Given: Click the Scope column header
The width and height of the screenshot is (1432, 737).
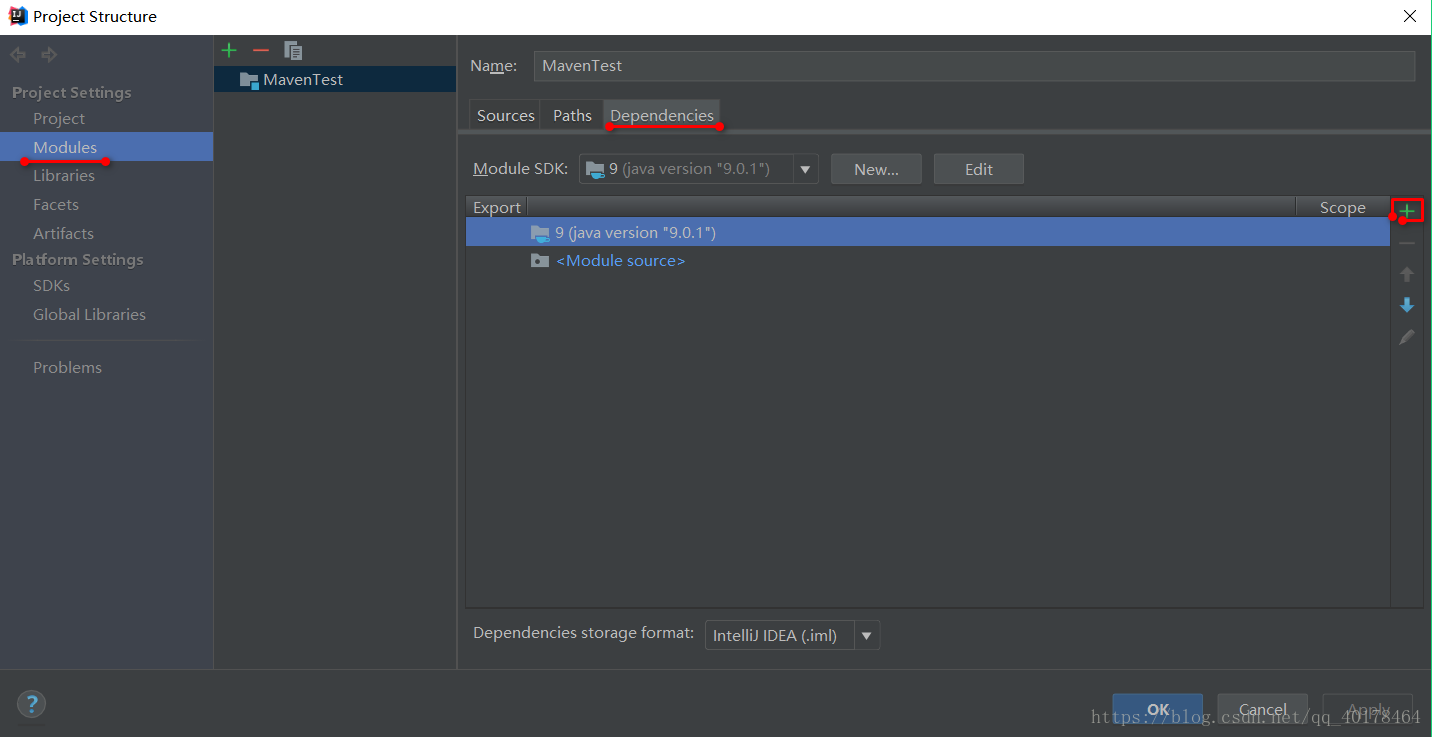Looking at the screenshot, I should [x=1342, y=207].
